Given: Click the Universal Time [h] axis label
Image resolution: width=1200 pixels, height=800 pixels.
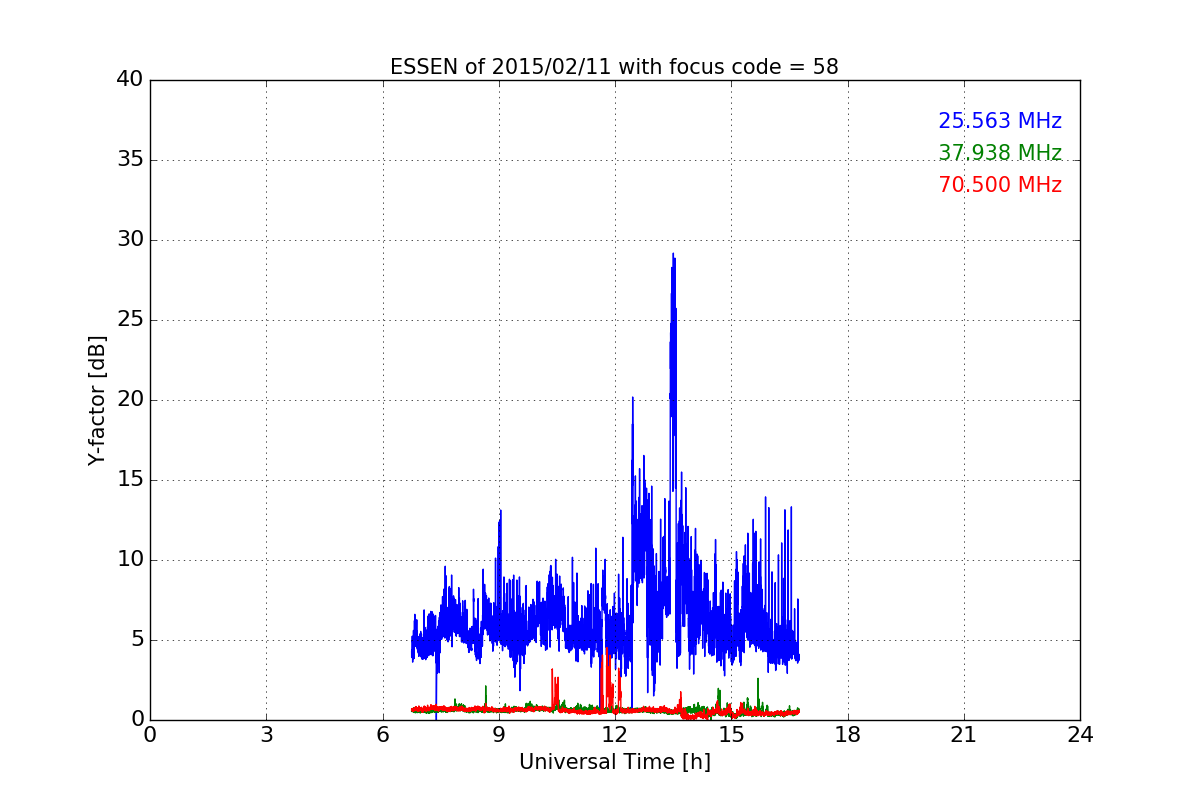Looking at the screenshot, I should pos(615,762).
